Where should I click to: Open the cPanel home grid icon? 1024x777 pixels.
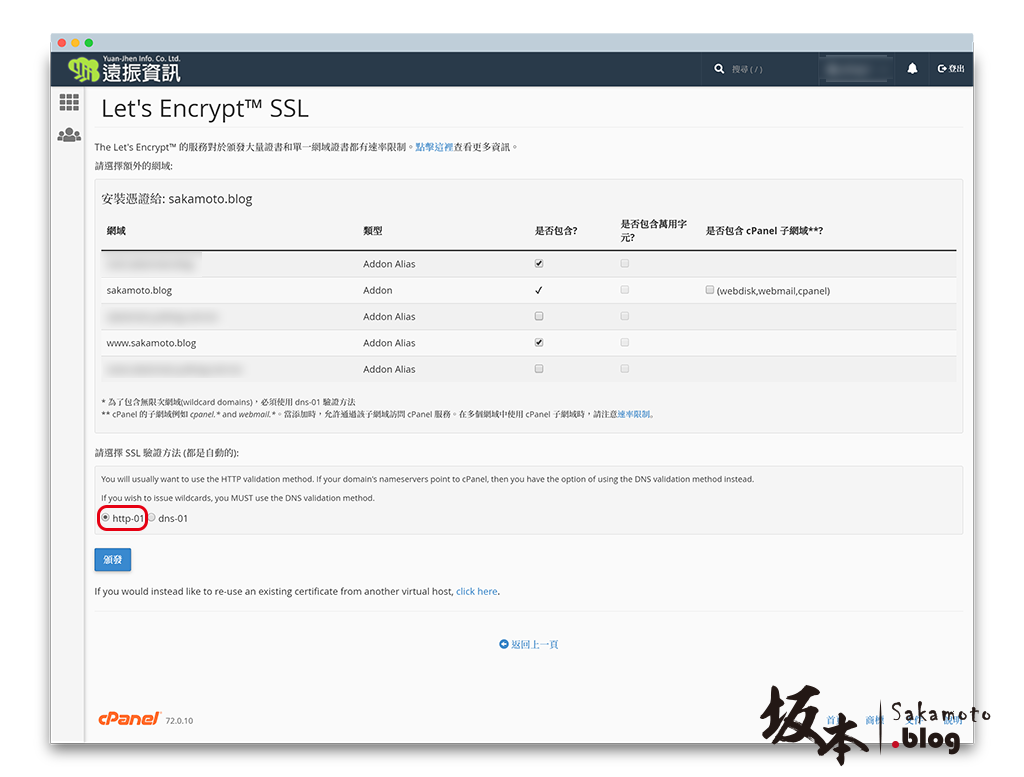[x=69, y=102]
